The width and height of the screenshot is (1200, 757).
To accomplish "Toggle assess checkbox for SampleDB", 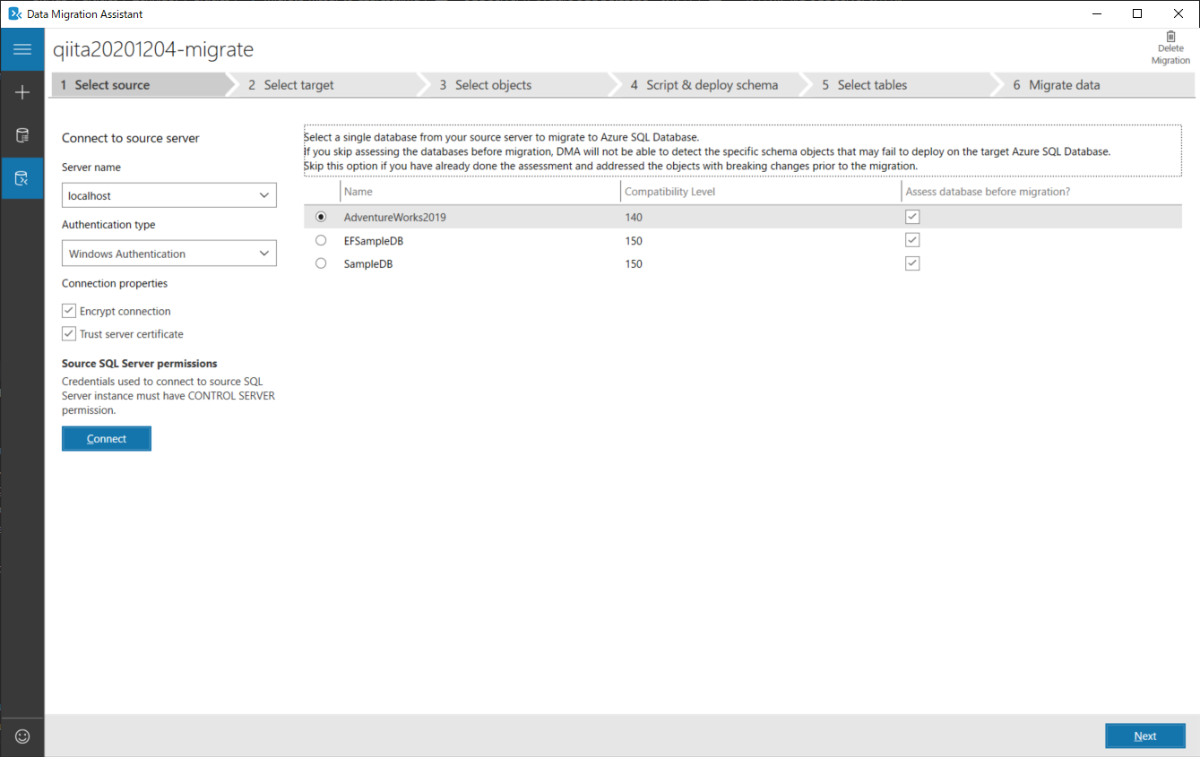I will click(x=912, y=263).
